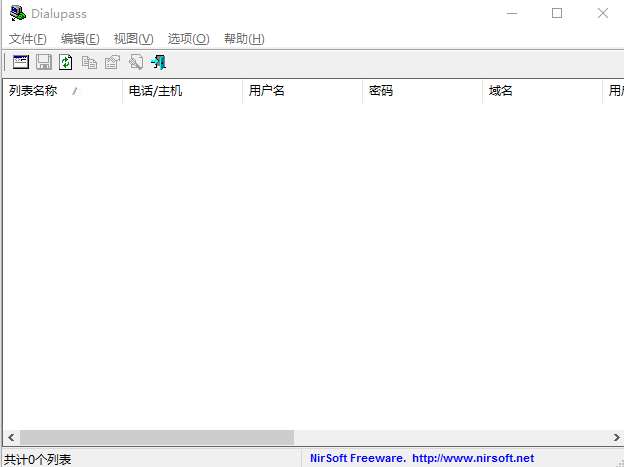Click the horizontal scrollbar right arrow
624x467 pixels.
(x=616, y=438)
